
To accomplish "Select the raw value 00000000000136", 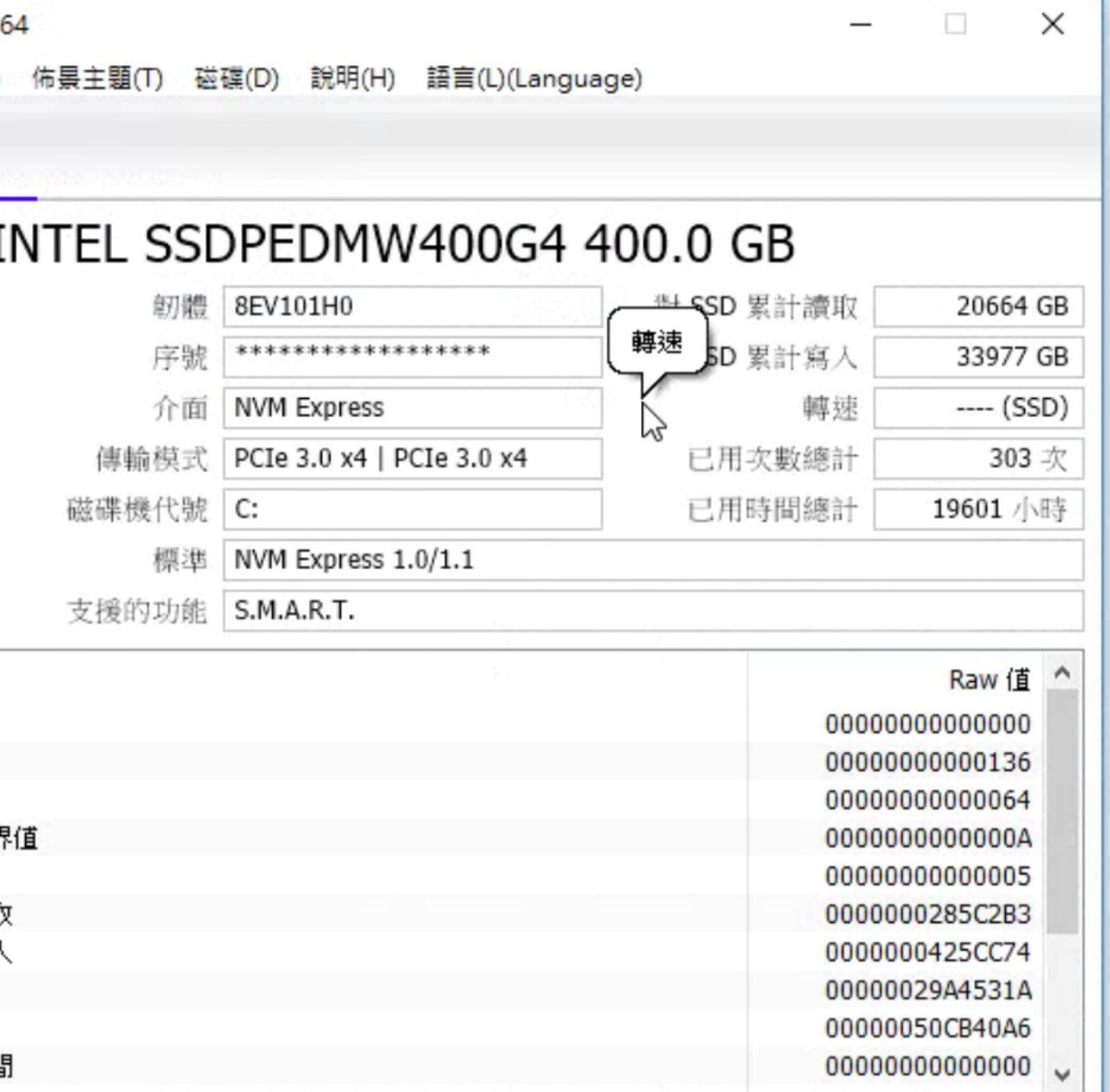I will tap(928, 762).
